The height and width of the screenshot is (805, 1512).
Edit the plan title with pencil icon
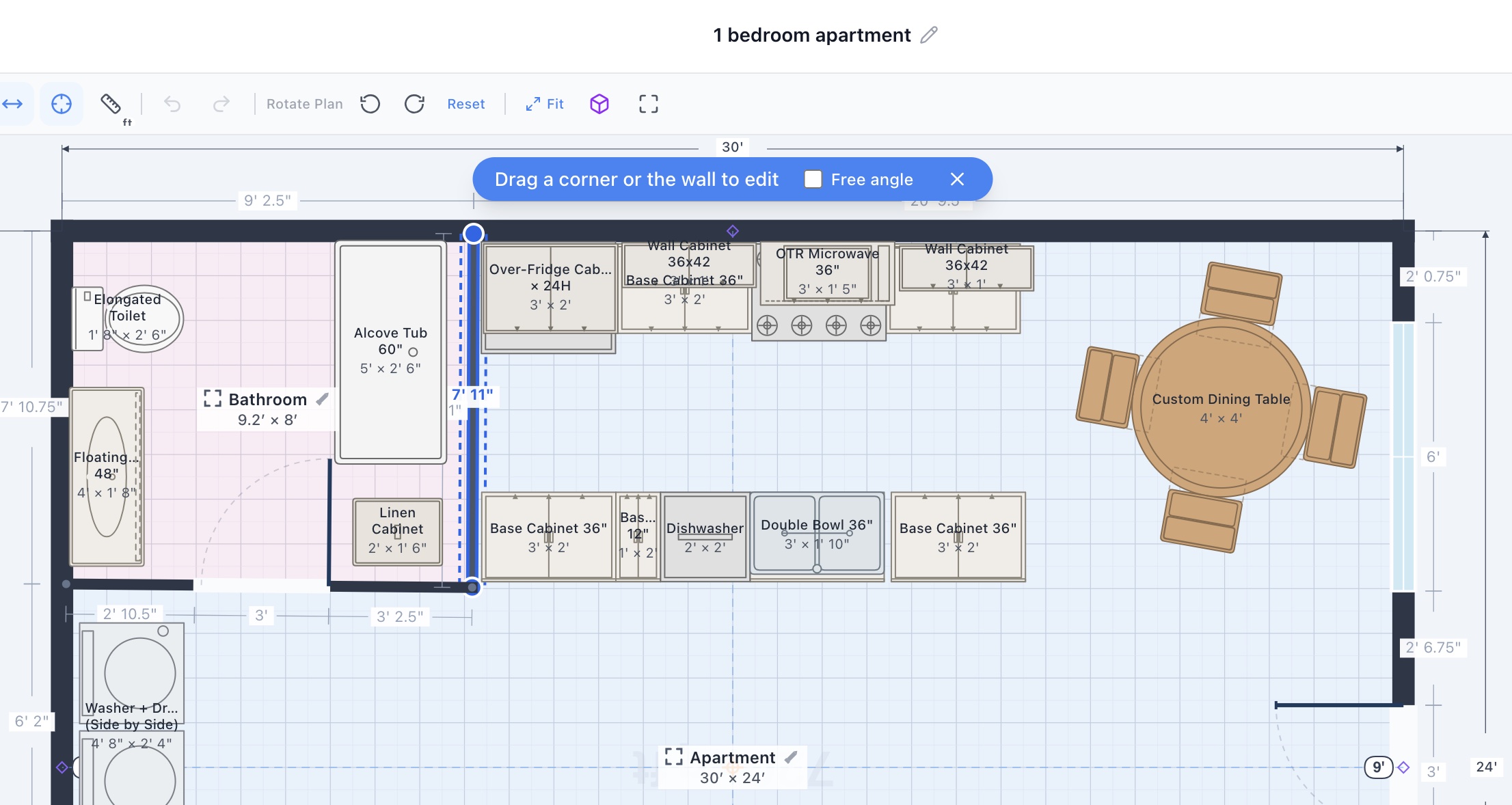point(928,35)
